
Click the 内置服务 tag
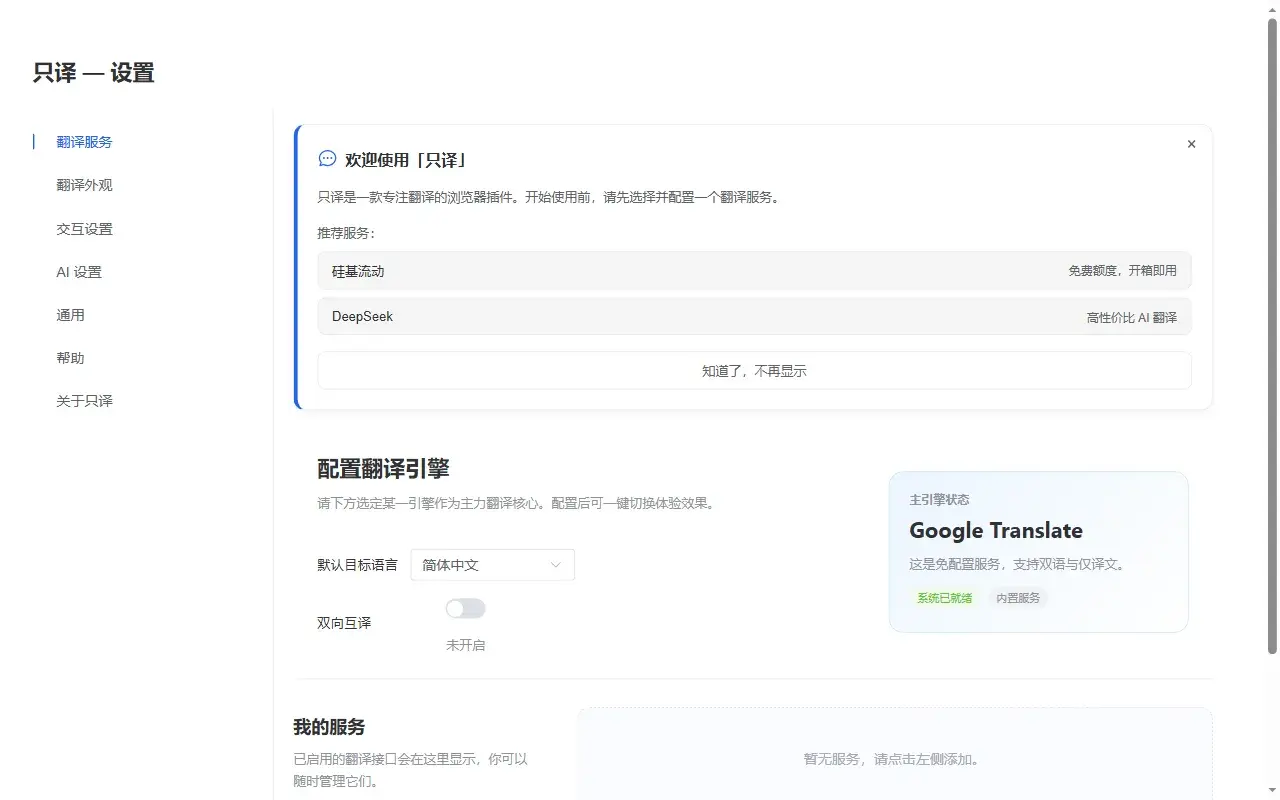coord(1018,598)
